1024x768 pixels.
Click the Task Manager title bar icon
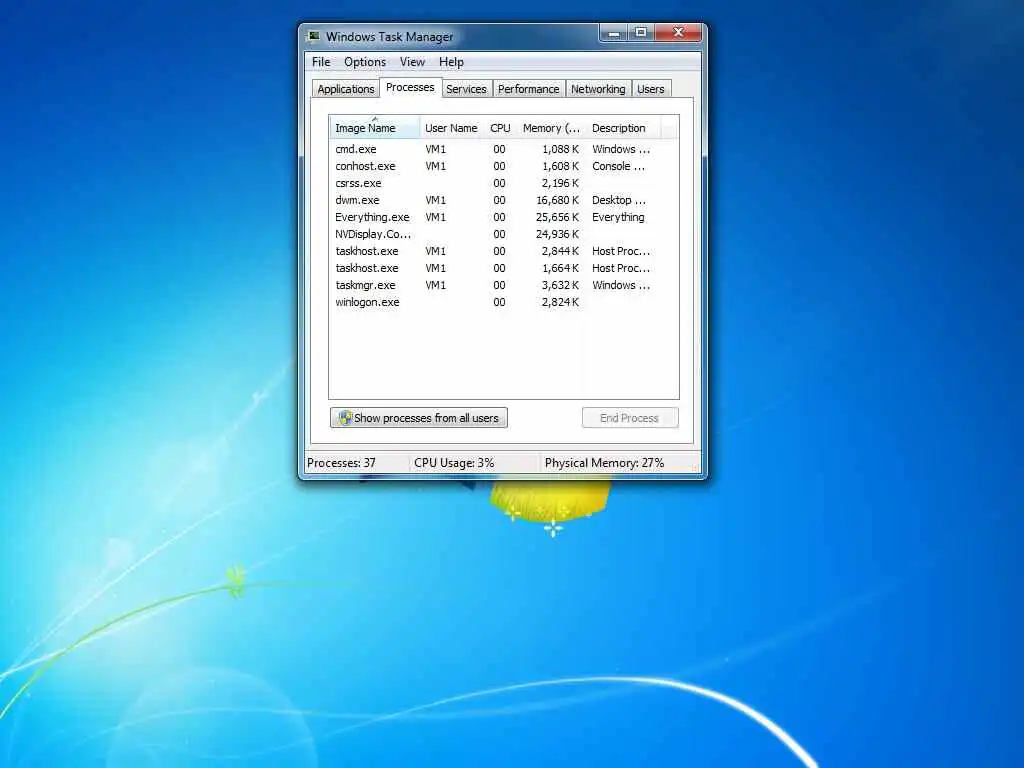click(x=314, y=36)
